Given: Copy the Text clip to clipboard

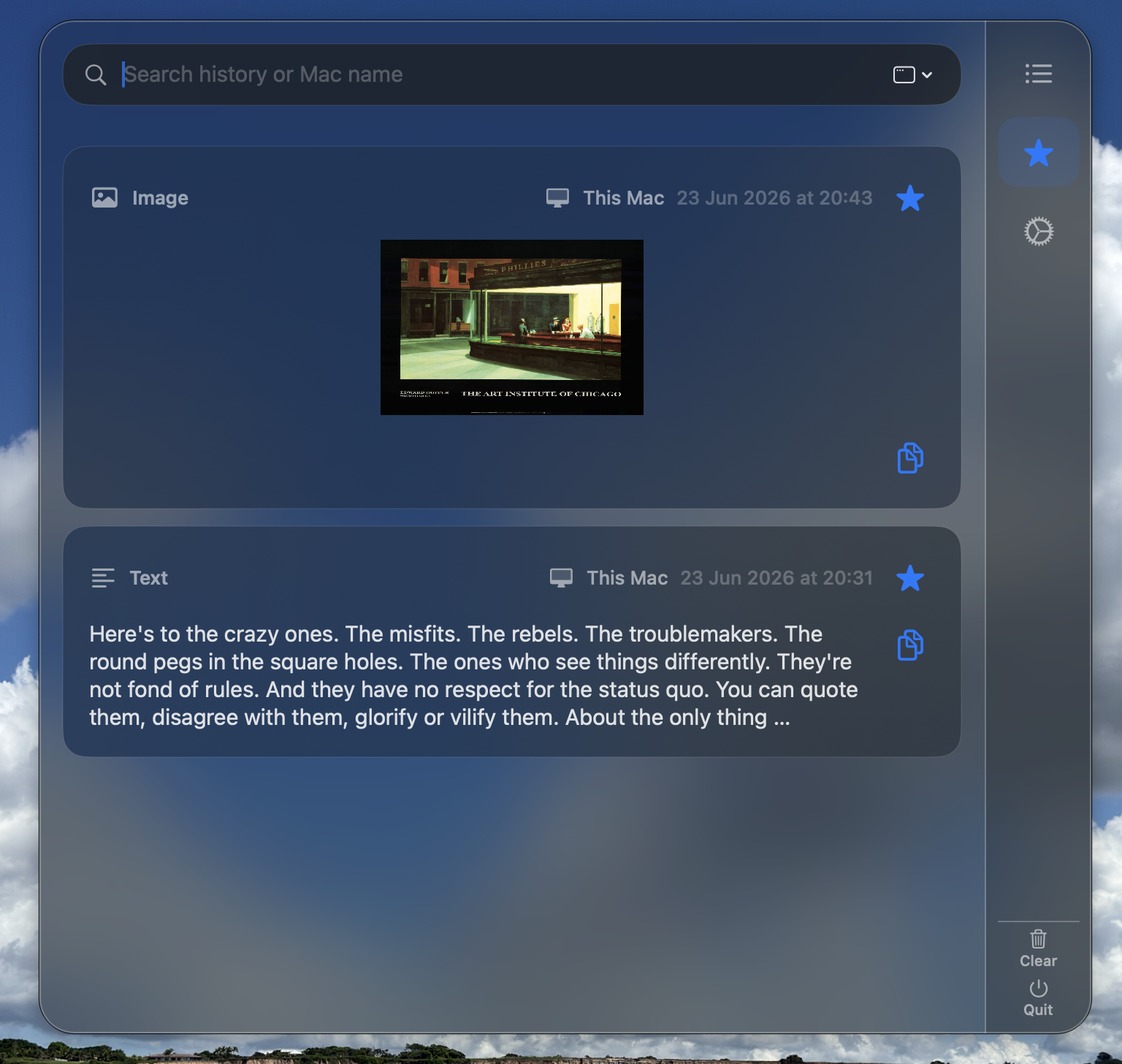Looking at the screenshot, I should pyautogui.click(x=910, y=645).
